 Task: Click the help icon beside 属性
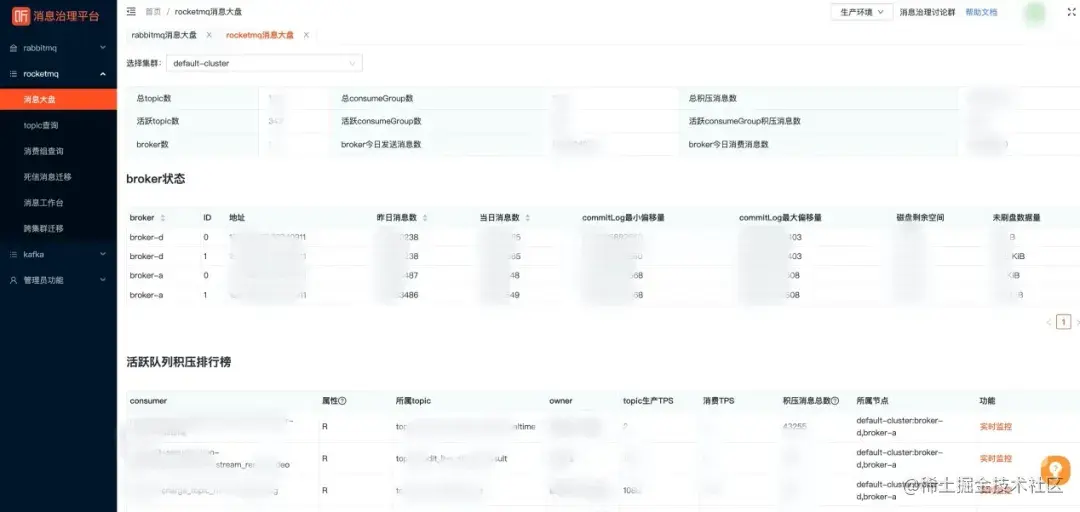coord(342,400)
